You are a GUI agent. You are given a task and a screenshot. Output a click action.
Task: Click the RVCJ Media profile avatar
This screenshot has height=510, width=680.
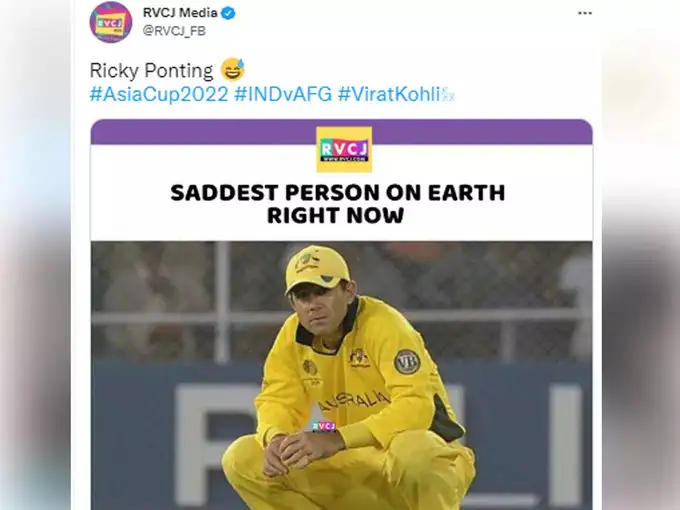[x=110, y=22]
